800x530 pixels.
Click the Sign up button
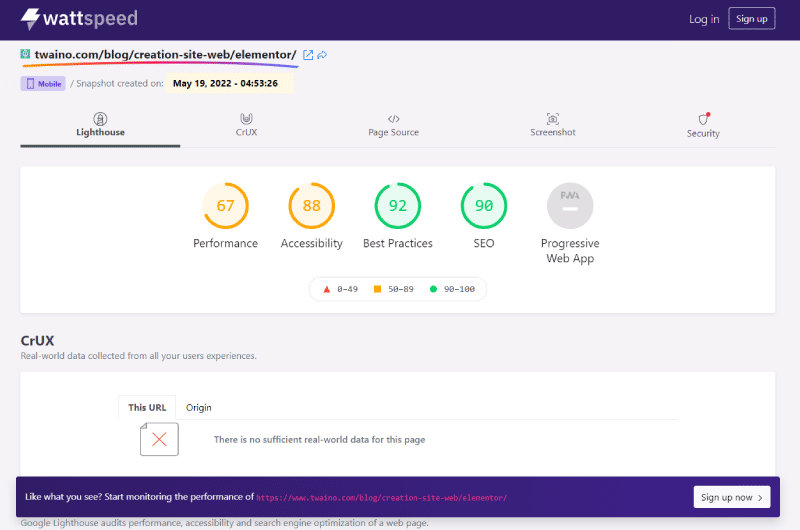point(752,19)
